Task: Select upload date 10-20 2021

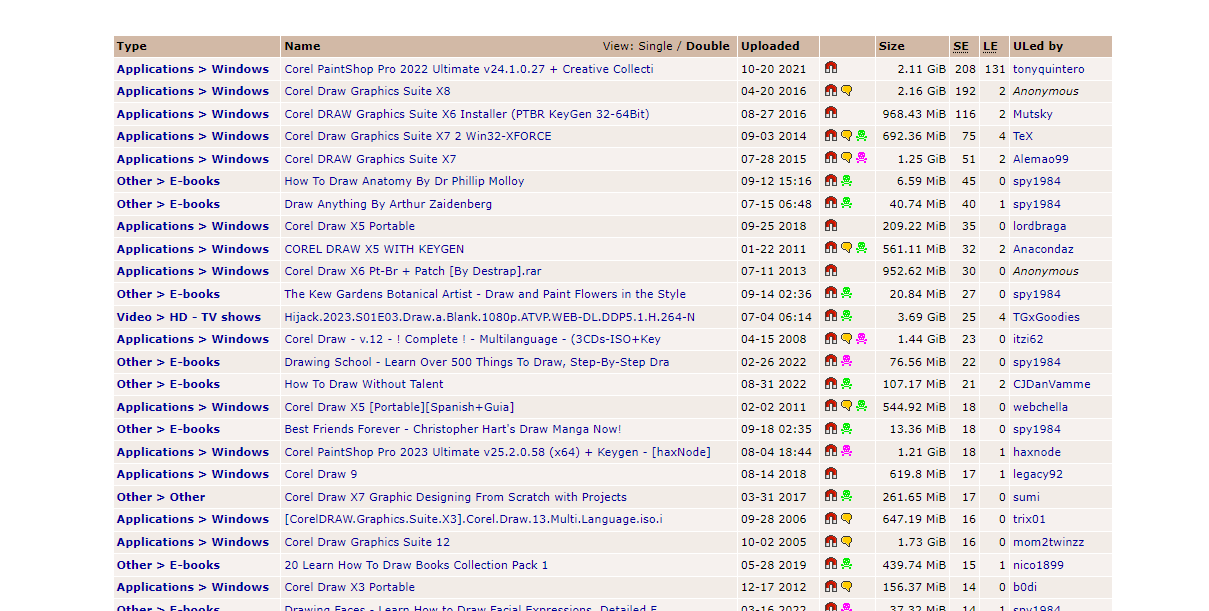Action: click(773, 69)
